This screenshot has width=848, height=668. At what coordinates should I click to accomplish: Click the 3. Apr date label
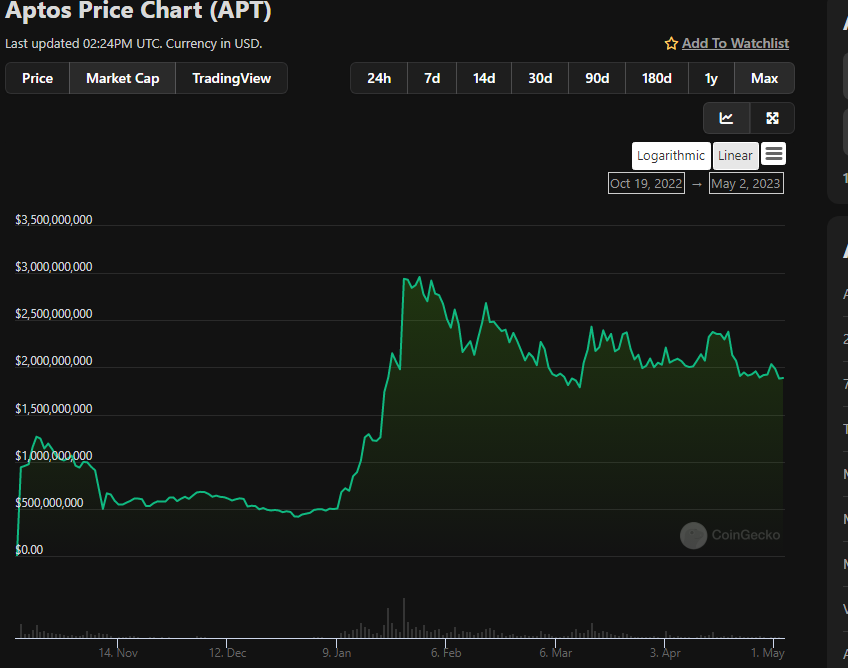point(665,653)
